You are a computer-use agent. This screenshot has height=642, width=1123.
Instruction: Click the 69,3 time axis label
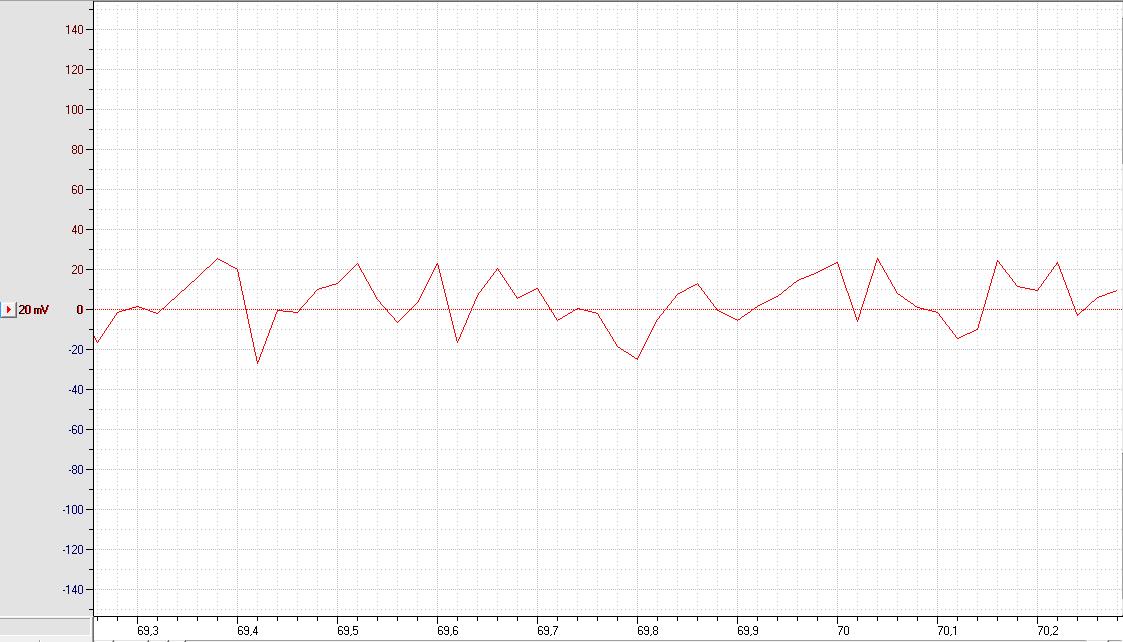point(148,631)
